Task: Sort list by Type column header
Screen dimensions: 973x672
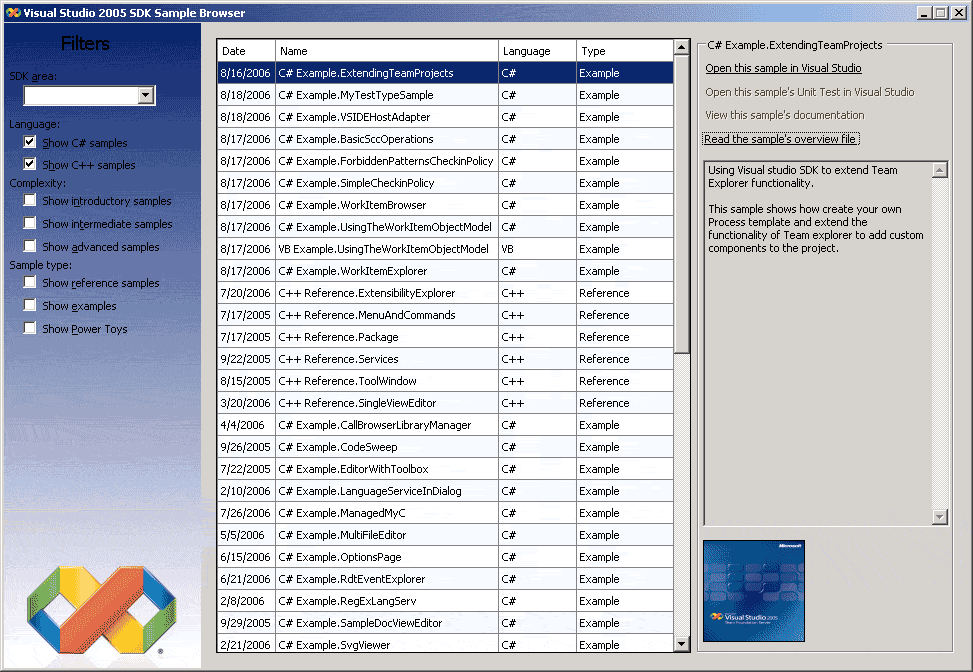Action: click(625, 51)
